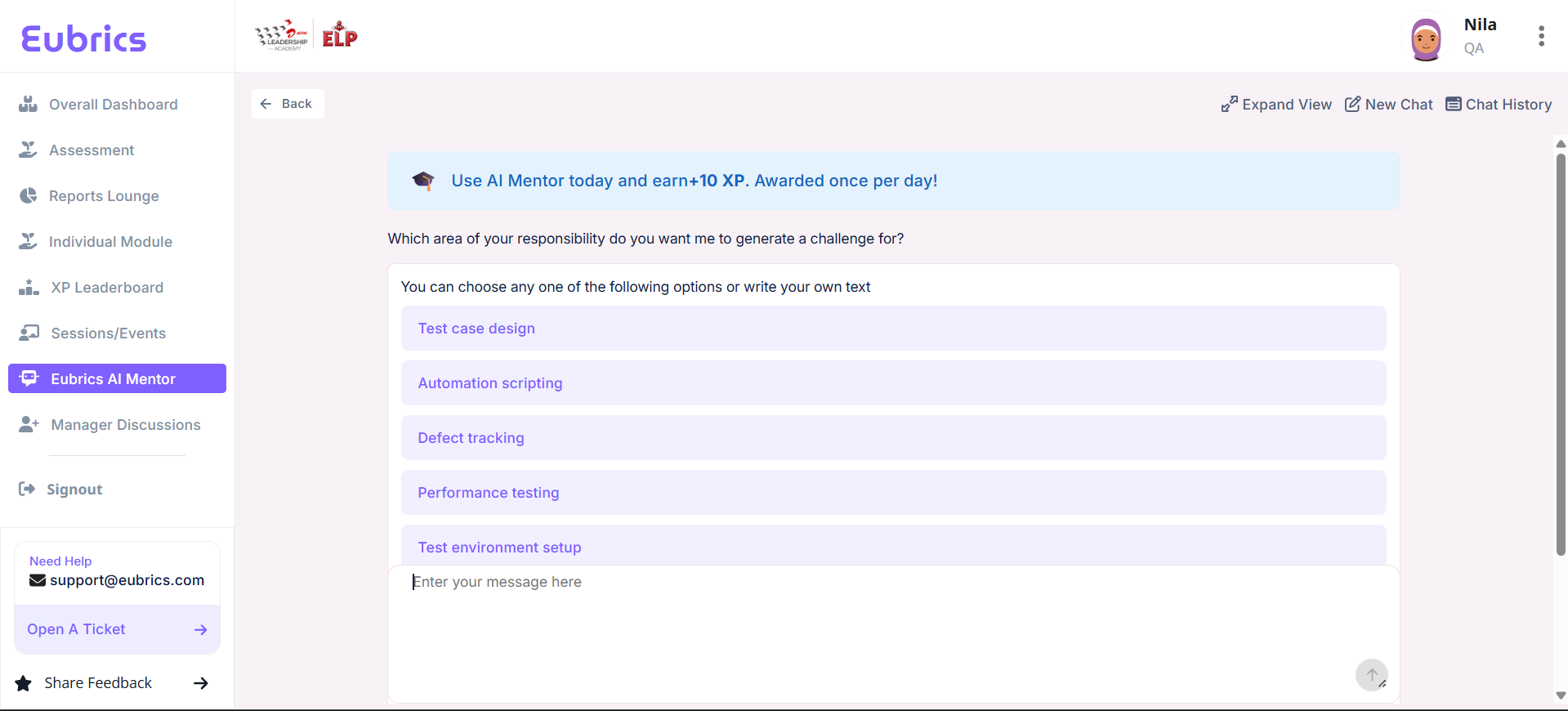Click the user name Nila
This screenshot has width=1568, height=711.
pos(1480,25)
